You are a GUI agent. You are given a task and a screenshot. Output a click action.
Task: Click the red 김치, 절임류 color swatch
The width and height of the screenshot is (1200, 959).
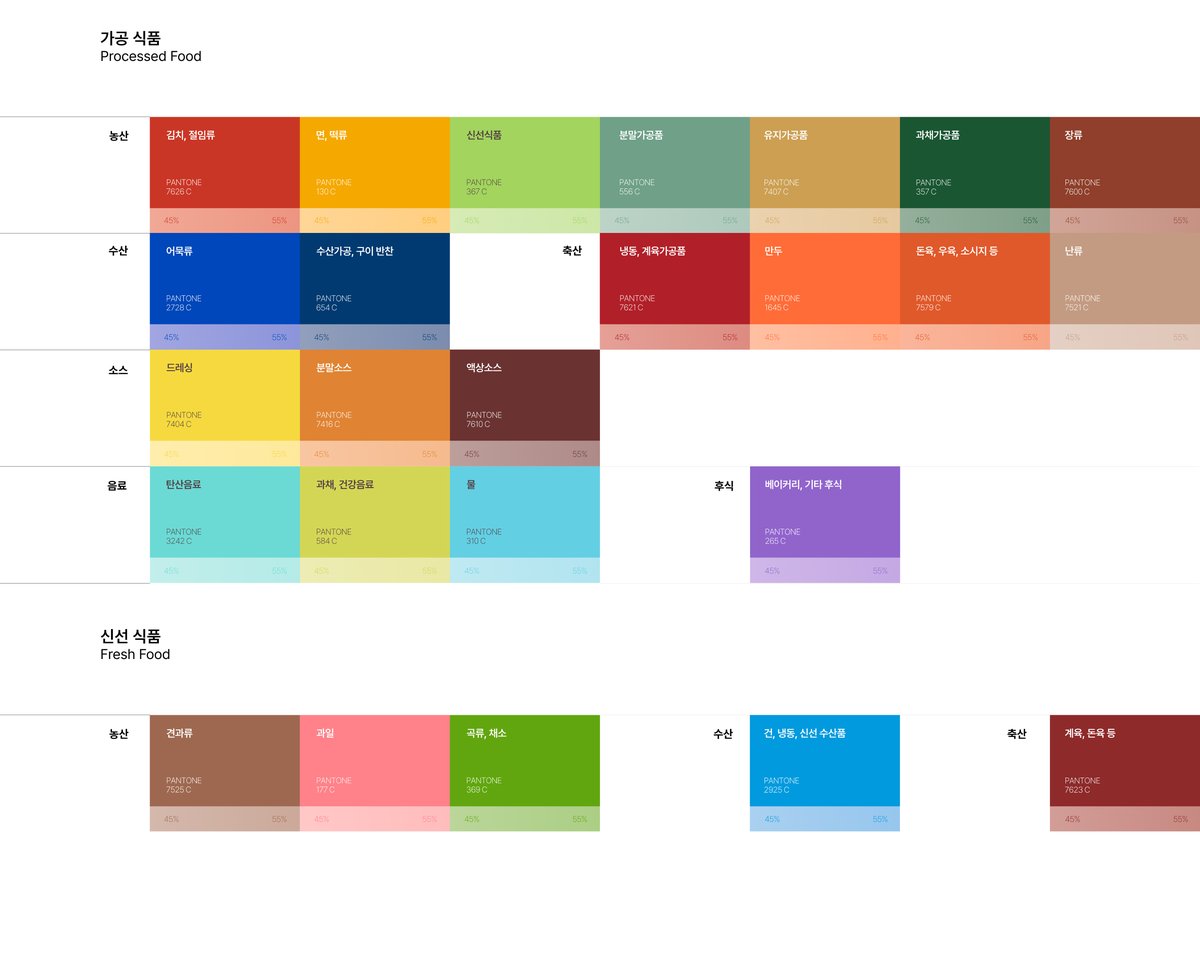(224, 162)
